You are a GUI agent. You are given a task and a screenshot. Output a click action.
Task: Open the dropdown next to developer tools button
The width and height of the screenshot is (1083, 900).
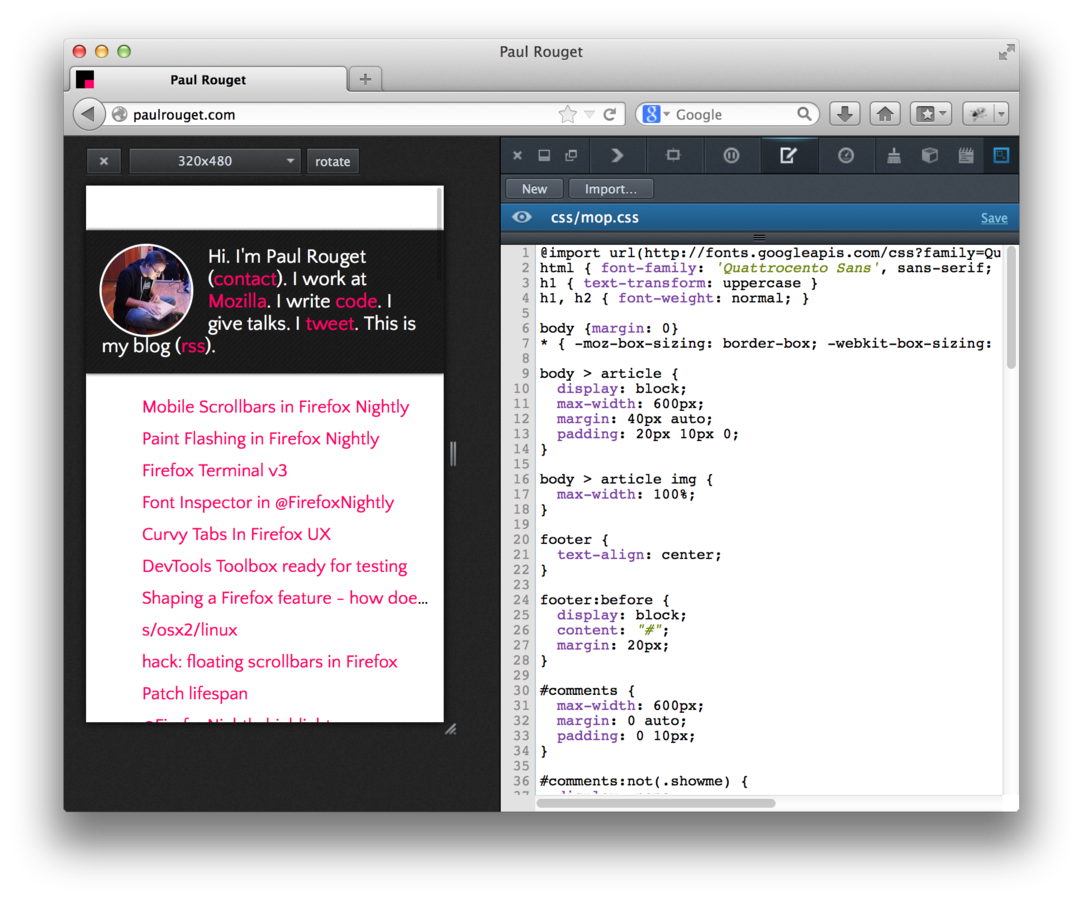(1001, 114)
